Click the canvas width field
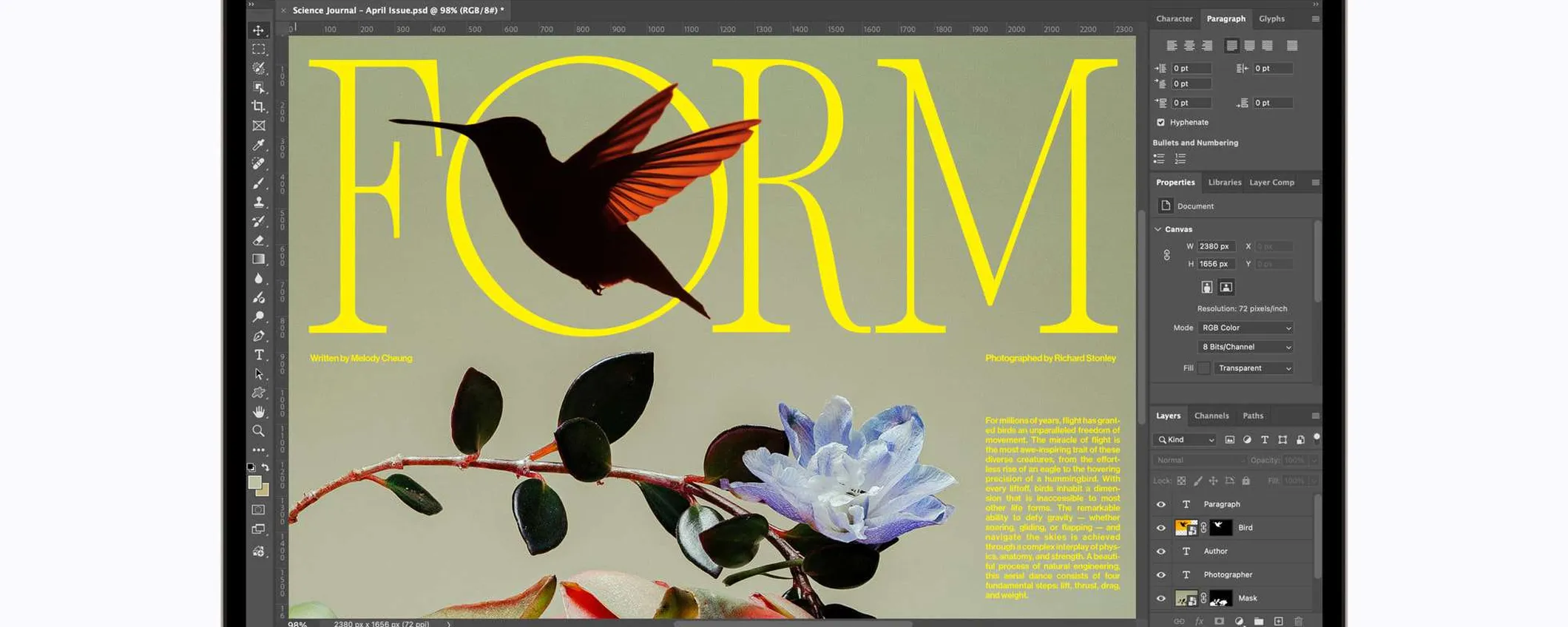 [1216, 246]
